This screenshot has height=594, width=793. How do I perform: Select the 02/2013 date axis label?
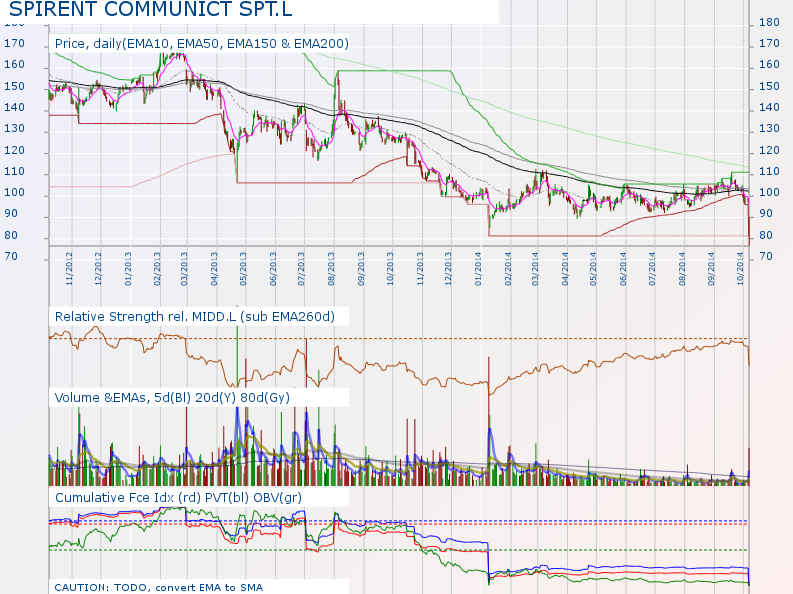(157, 268)
